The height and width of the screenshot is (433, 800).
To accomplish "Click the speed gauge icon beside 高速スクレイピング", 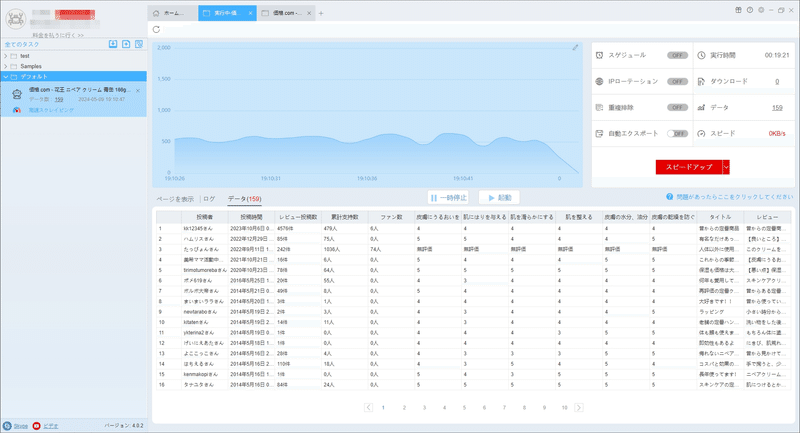I will (17, 110).
